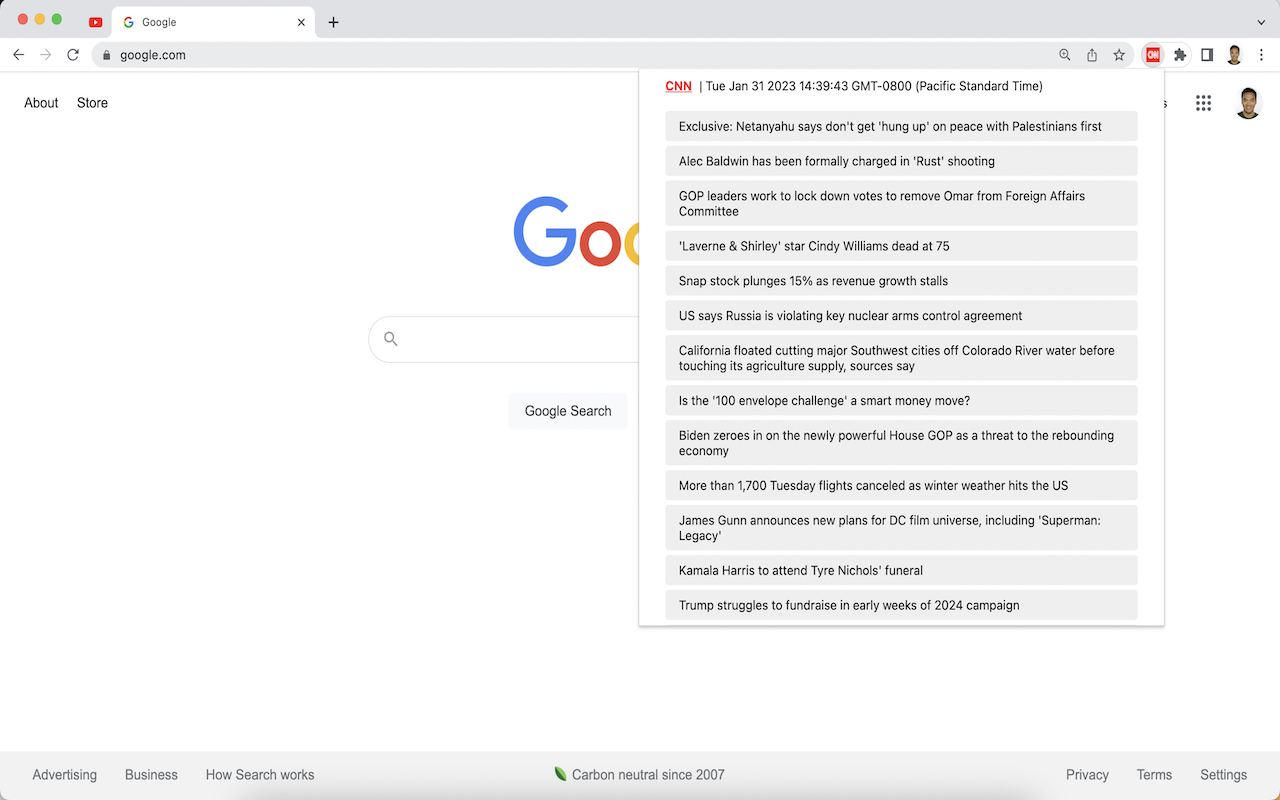Open the Store link
The height and width of the screenshot is (800, 1280).
tap(92, 103)
